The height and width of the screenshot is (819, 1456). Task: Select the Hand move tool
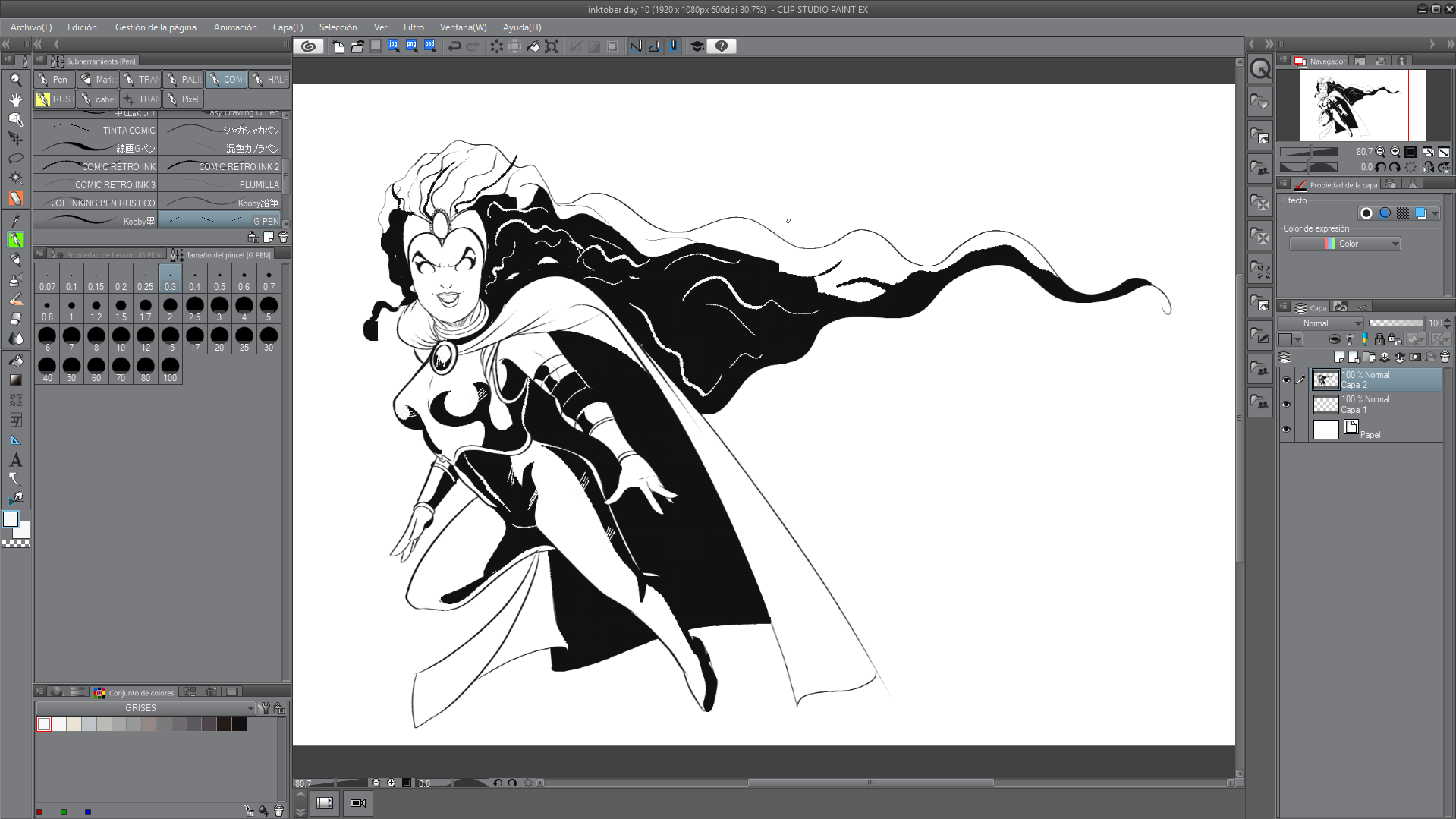click(15, 99)
